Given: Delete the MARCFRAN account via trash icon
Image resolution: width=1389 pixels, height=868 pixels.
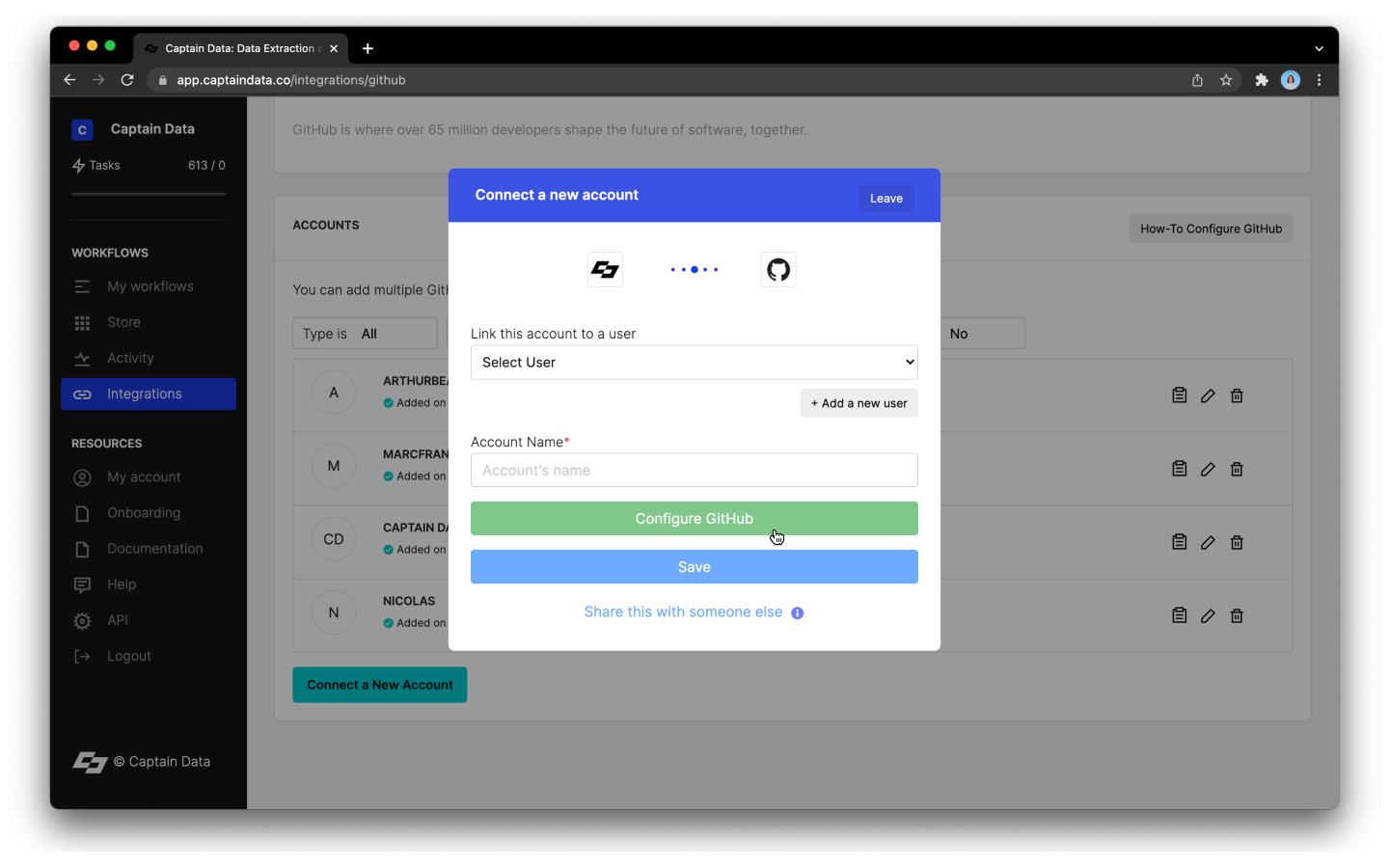Looking at the screenshot, I should click(1237, 469).
